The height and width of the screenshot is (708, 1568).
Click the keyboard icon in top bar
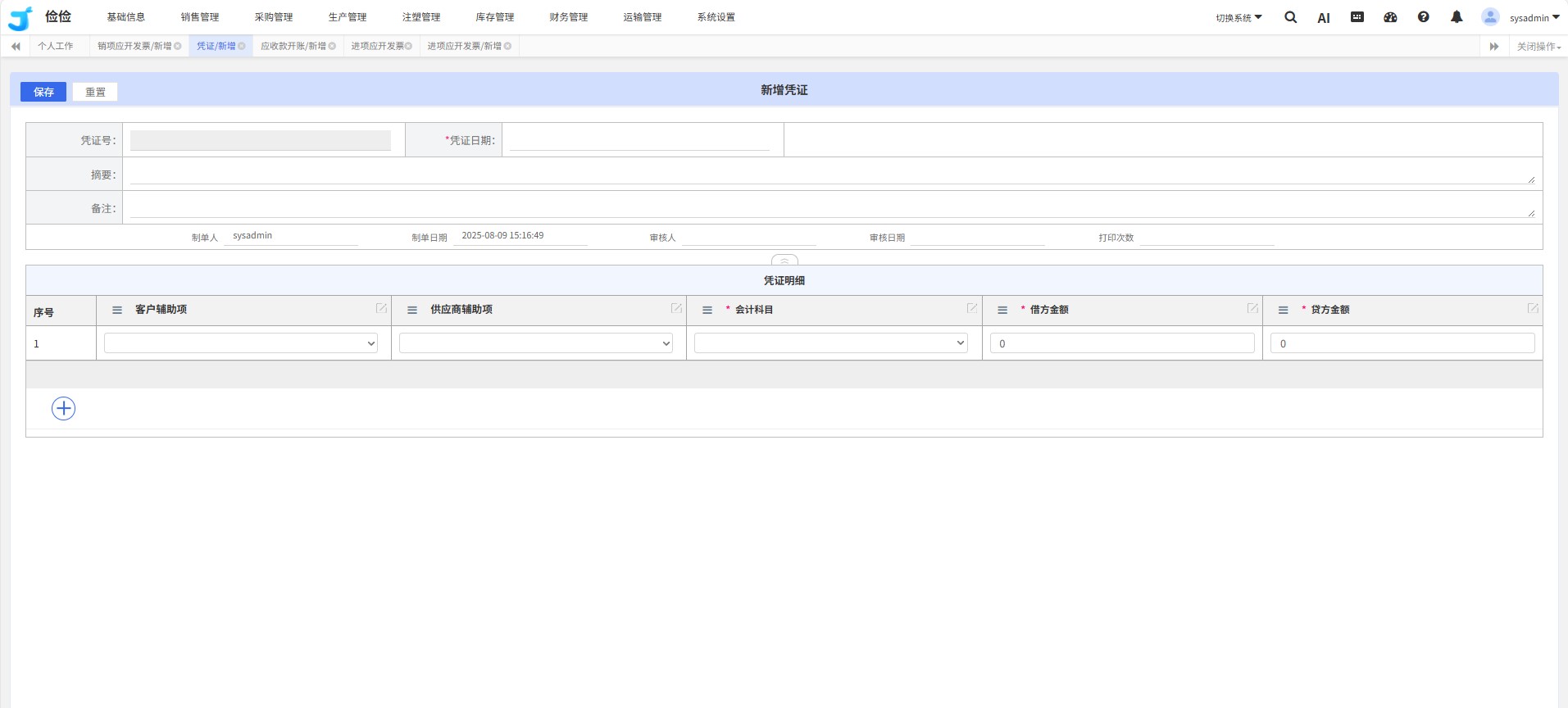(x=1357, y=17)
